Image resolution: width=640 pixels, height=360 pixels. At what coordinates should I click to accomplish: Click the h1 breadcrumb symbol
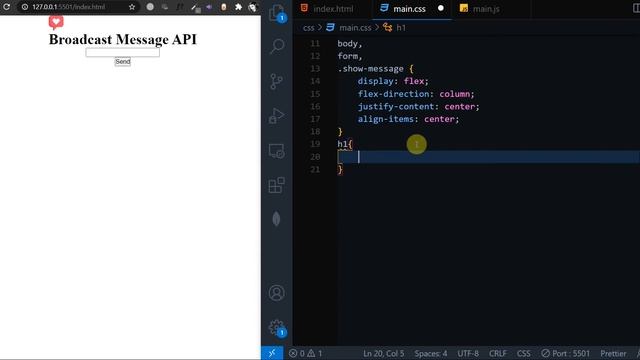point(401,28)
